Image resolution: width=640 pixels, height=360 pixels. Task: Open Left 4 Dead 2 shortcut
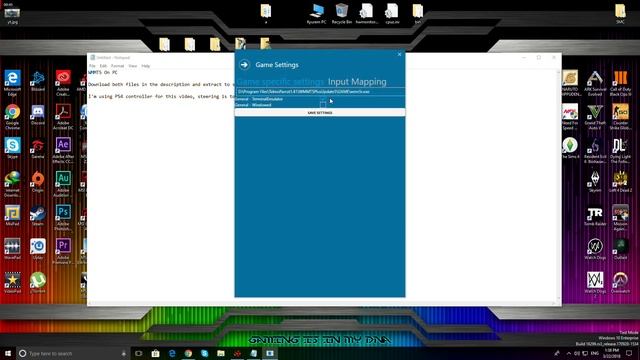[620, 182]
